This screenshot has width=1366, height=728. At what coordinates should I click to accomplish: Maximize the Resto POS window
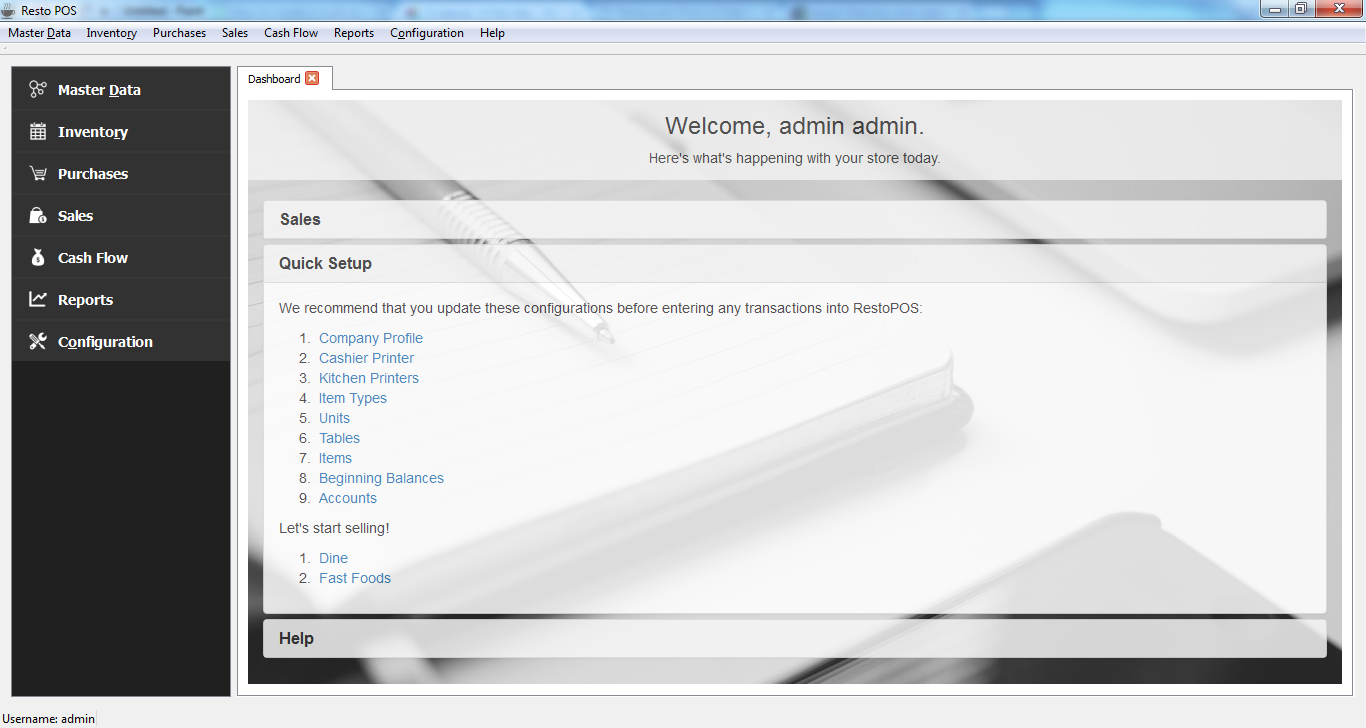click(x=1301, y=9)
